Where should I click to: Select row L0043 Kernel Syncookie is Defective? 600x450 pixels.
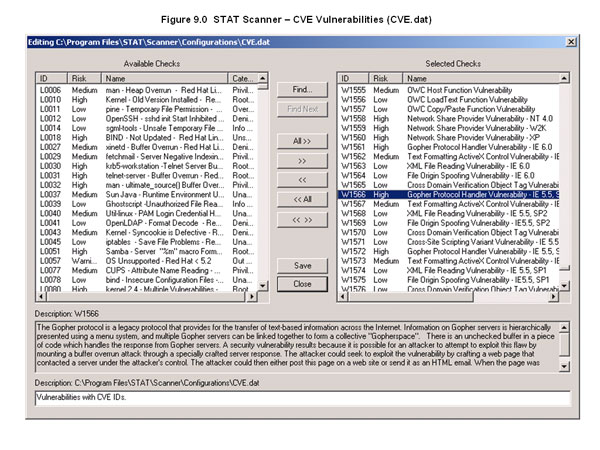pyautogui.click(x=147, y=233)
